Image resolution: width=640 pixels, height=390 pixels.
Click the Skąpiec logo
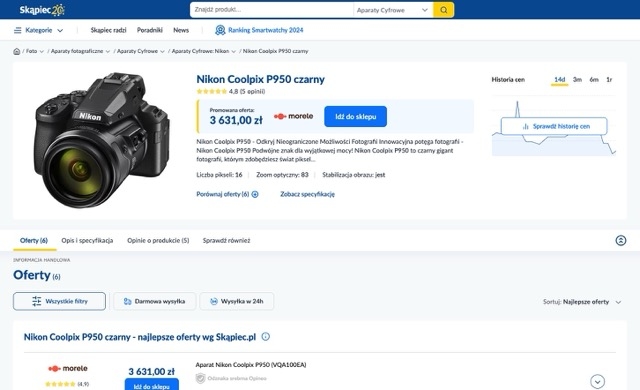pyautogui.click(x=42, y=10)
